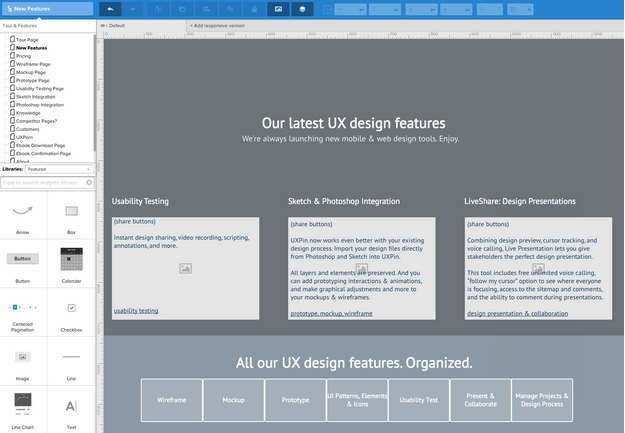Click the Prototype box on canvas

pos(295,400)
